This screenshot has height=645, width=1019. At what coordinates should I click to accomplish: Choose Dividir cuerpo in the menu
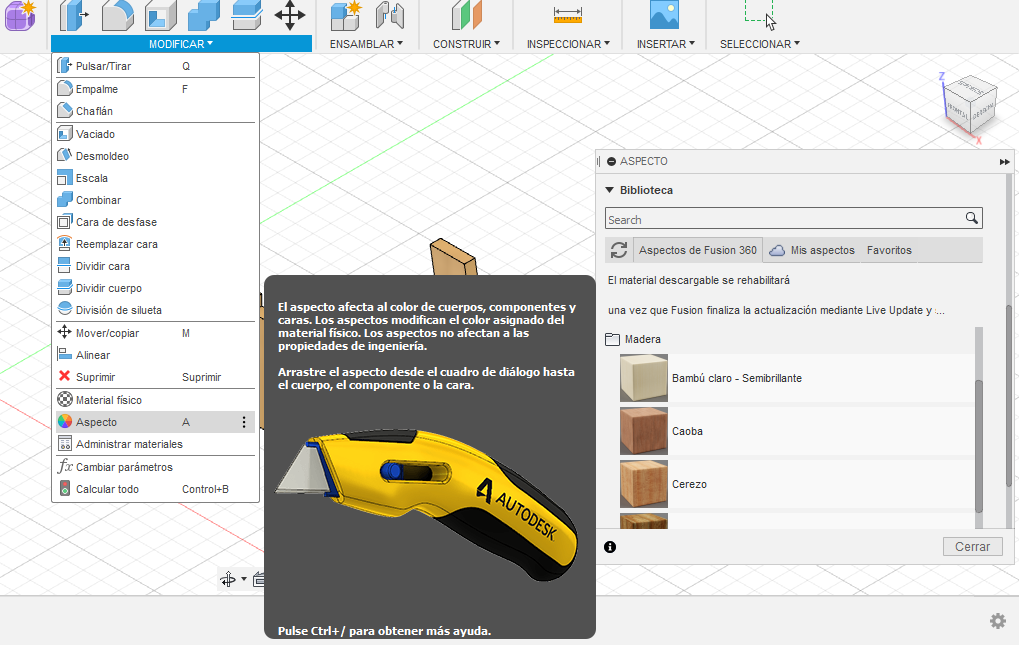108,288
